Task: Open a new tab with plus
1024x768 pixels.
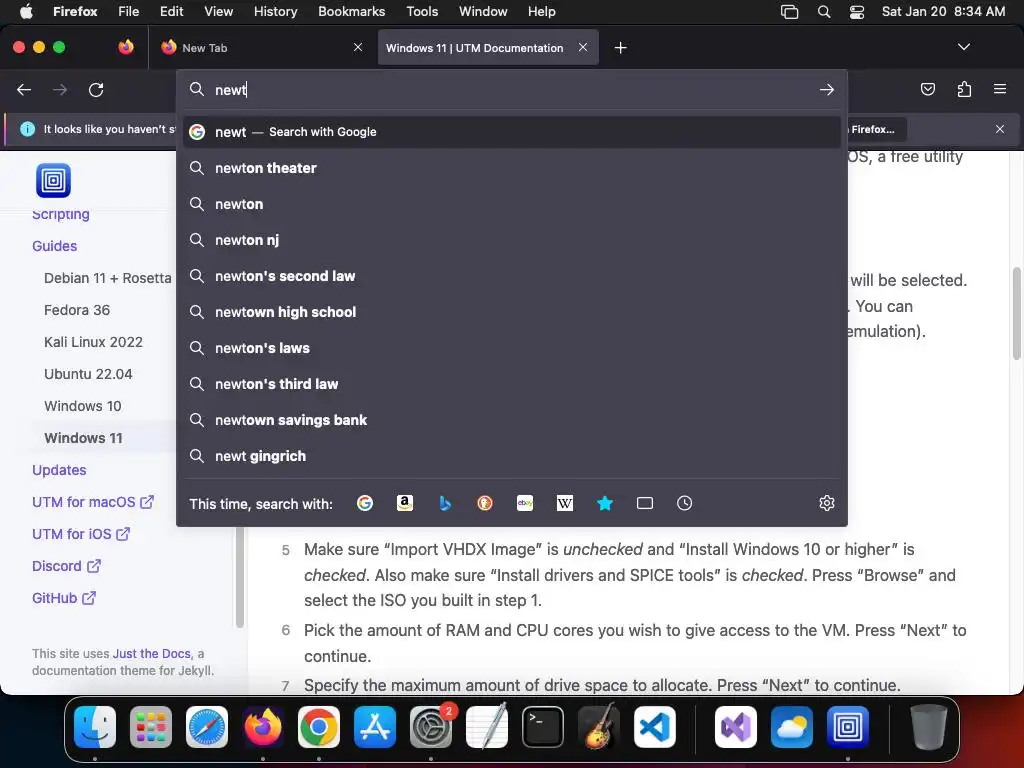Action: 620,48
